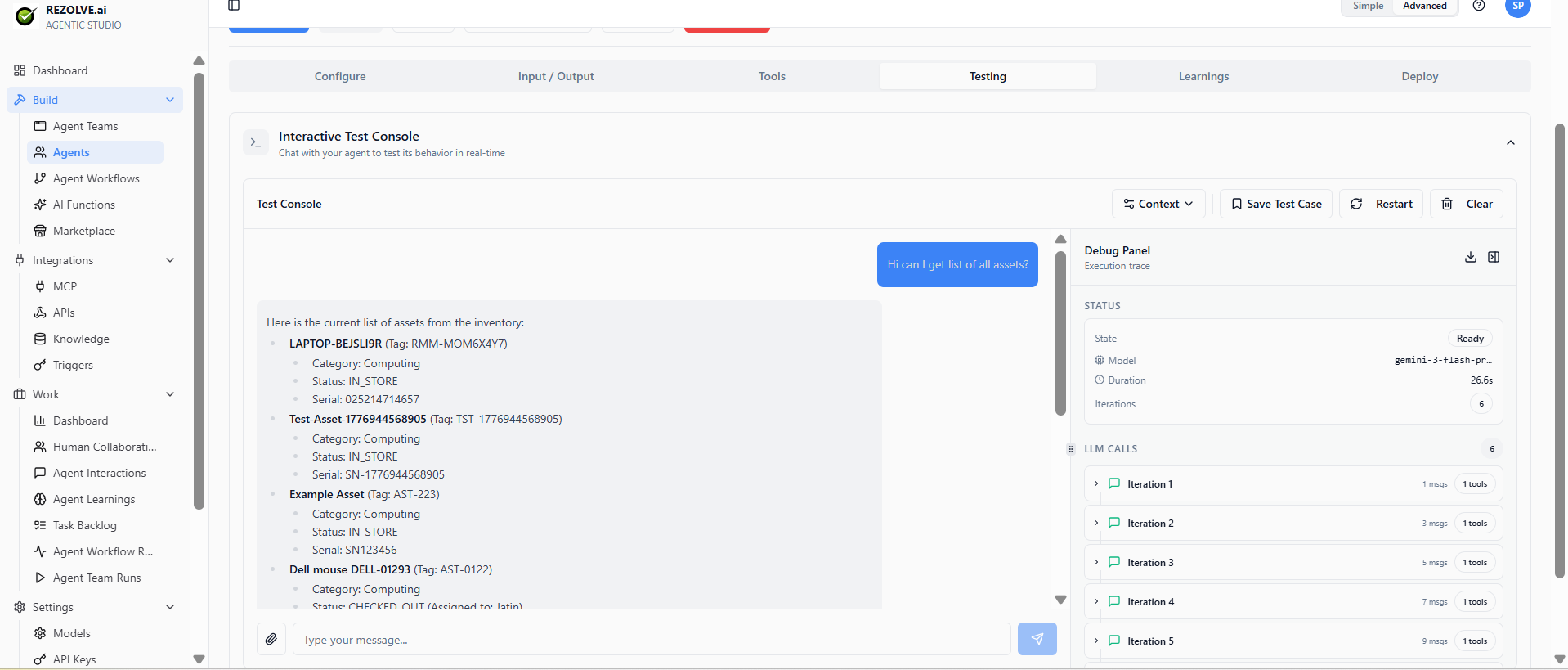
Task: Click the terminal icon beside Interactive Test Console
Action: 256,142
